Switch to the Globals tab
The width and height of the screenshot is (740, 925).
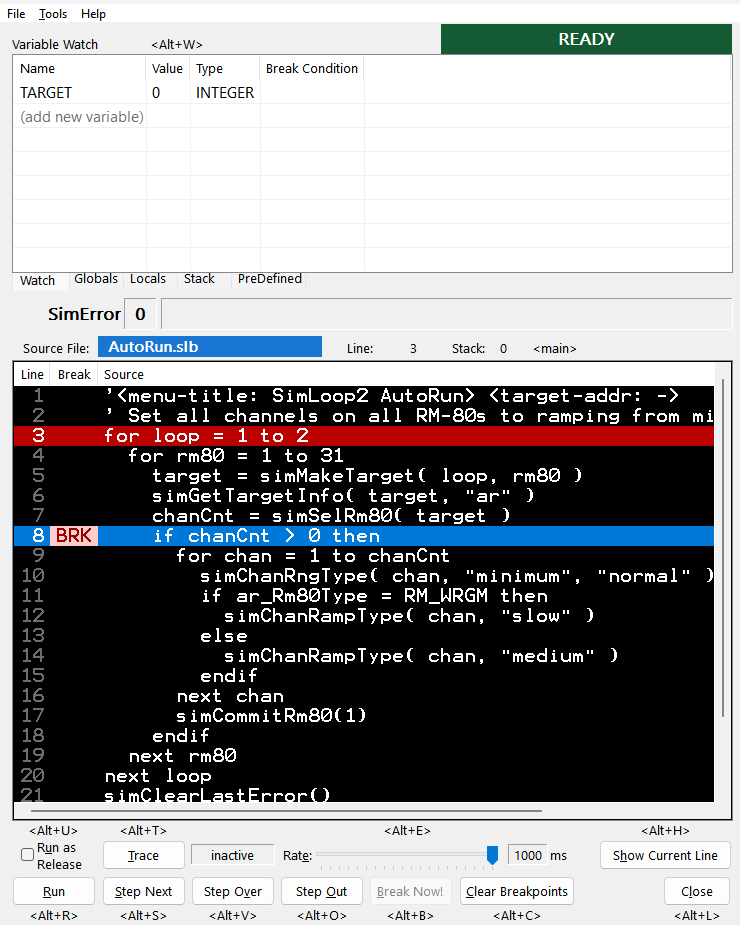(96, 279)
